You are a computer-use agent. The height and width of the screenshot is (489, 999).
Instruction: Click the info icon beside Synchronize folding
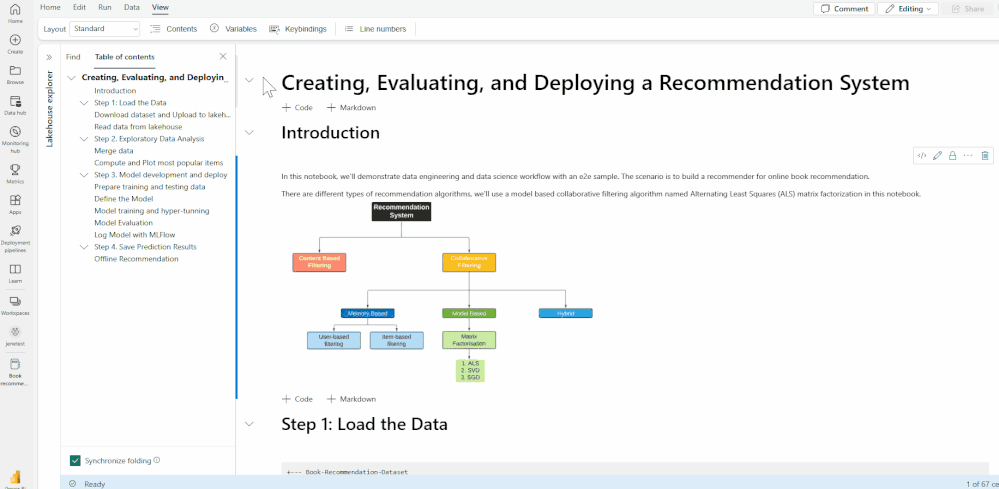(157, 460)
